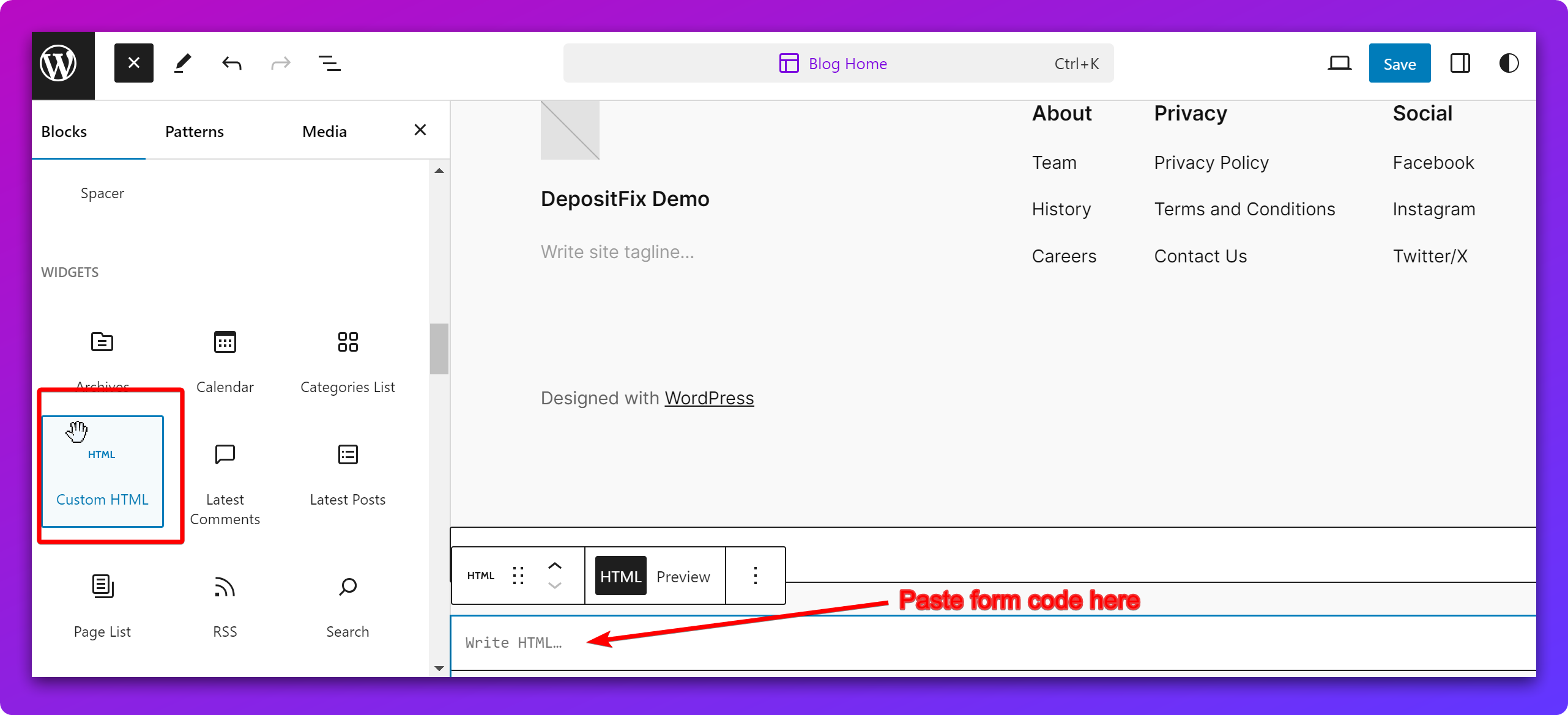Viewport: 1568px width, 715px height.
Task: Click the Write site tagline field
Action: [617, 252]
